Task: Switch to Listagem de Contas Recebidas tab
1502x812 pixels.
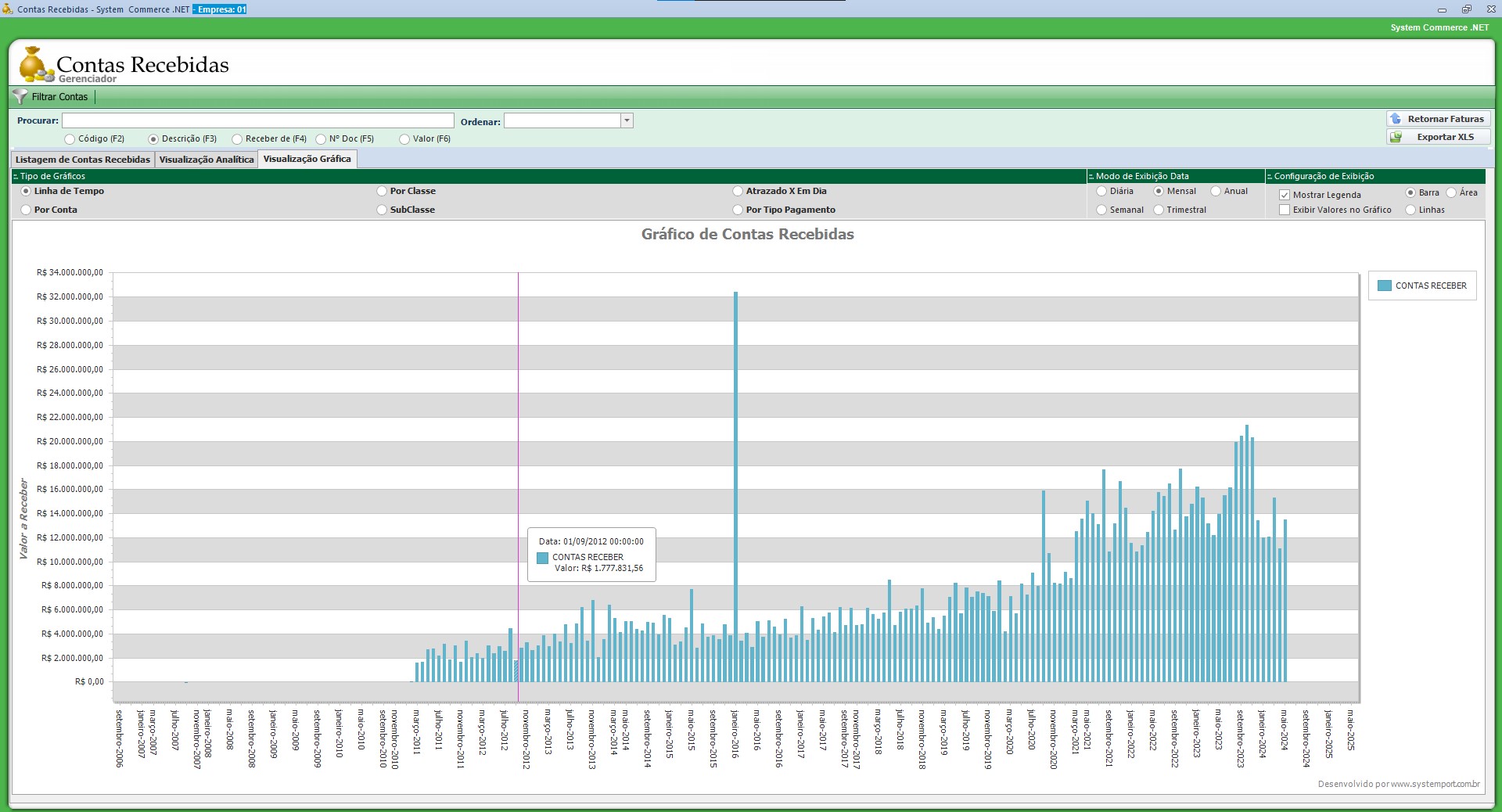Action: tap(83, 160)
